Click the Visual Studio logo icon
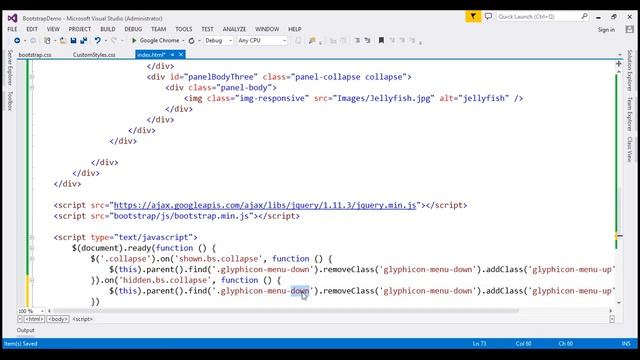Viewport: 640px width, 360px height. pos(12,18)
